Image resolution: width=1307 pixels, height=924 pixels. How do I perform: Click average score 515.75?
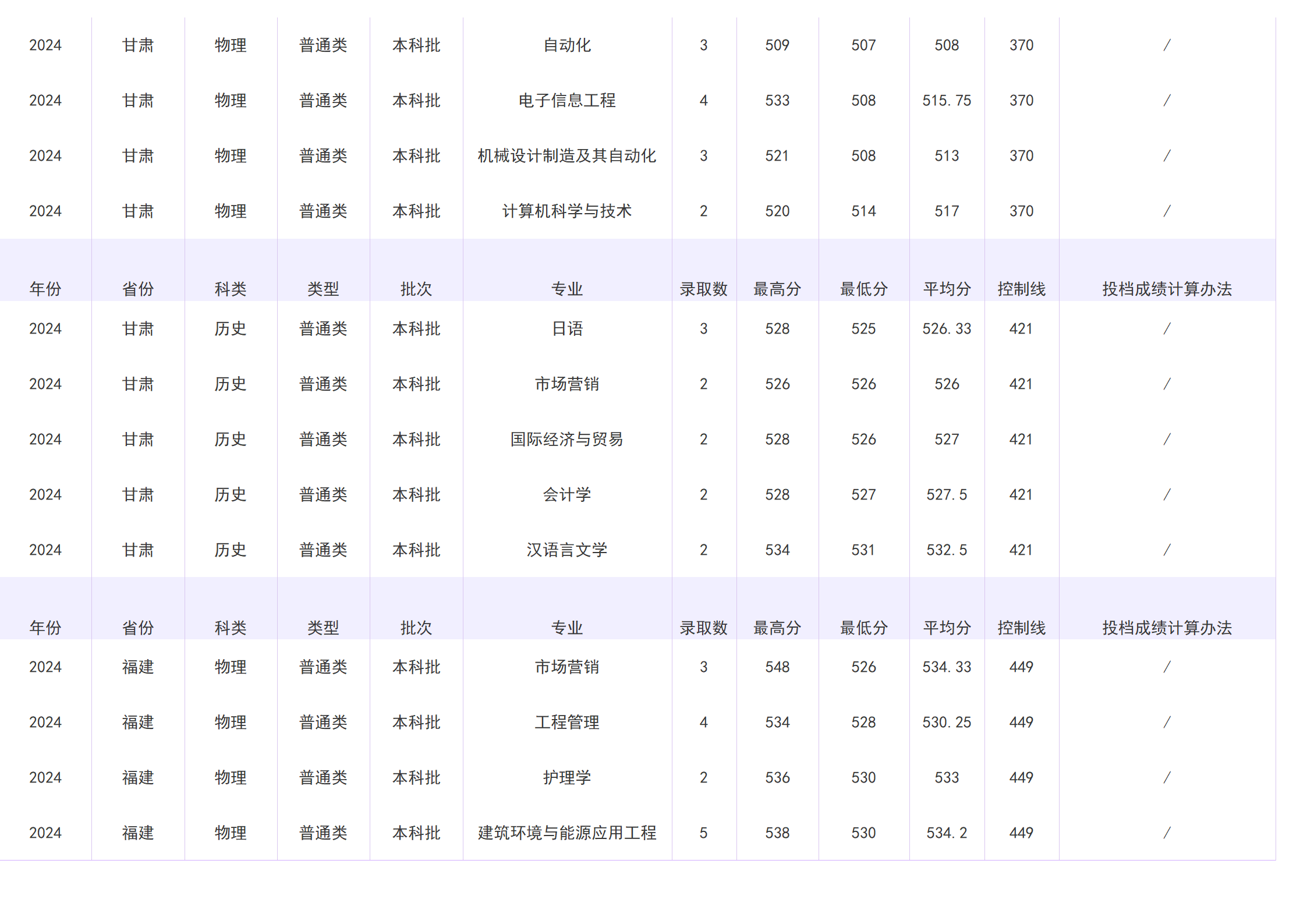[947, 101]
